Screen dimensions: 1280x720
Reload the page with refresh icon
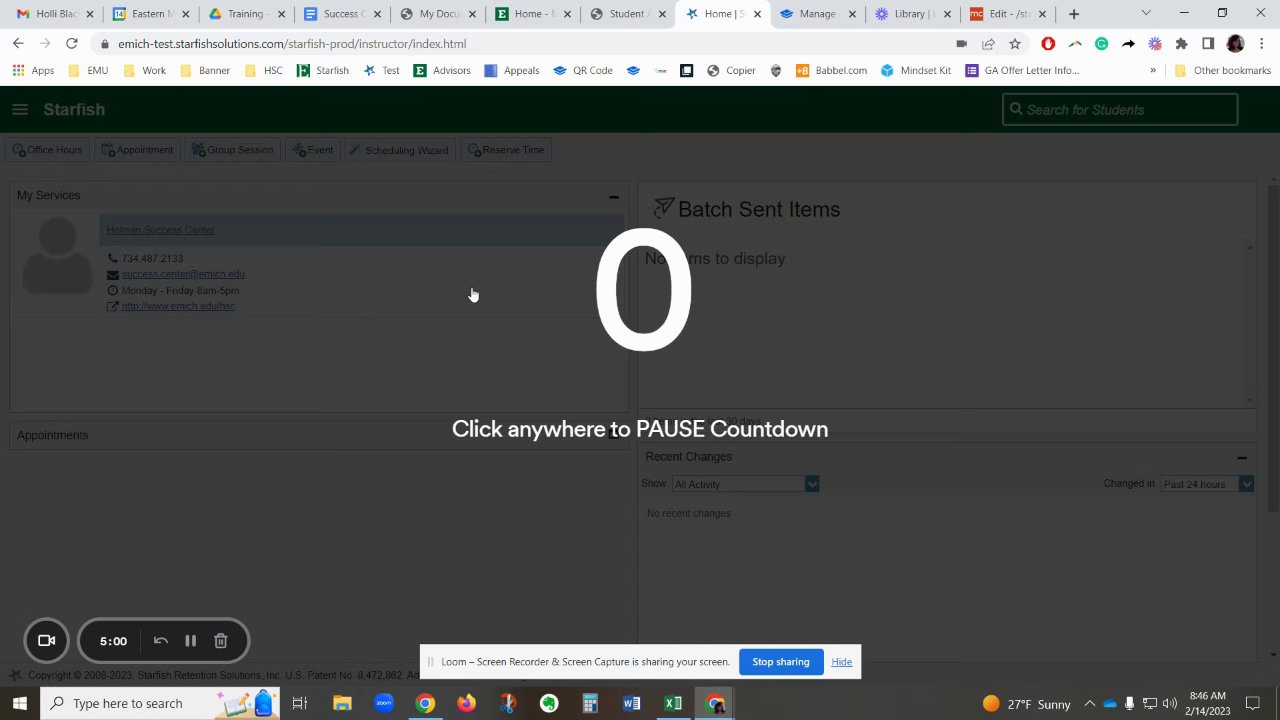pos(72,44)
